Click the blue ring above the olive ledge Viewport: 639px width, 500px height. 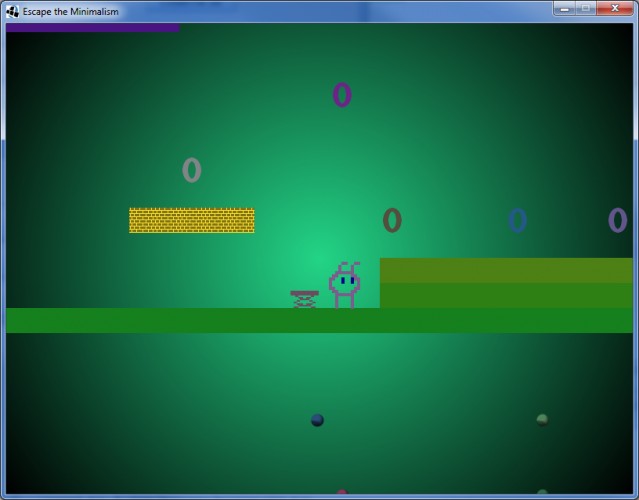[517, 220]
